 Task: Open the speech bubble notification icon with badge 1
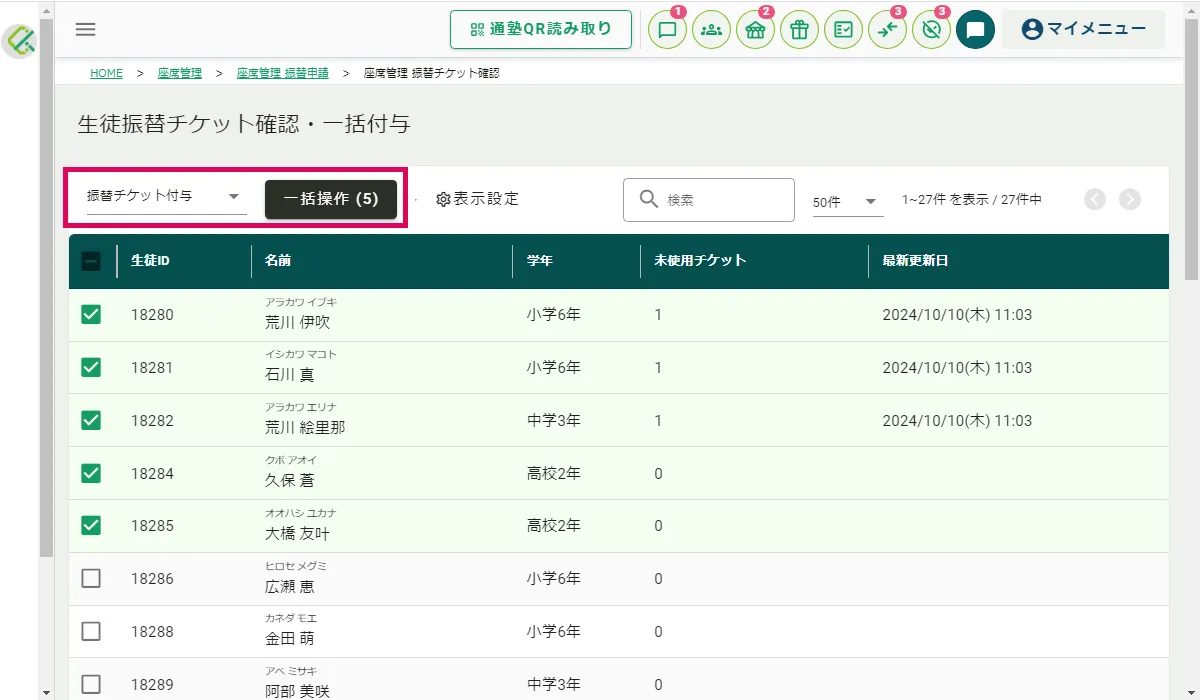(668, 29)
